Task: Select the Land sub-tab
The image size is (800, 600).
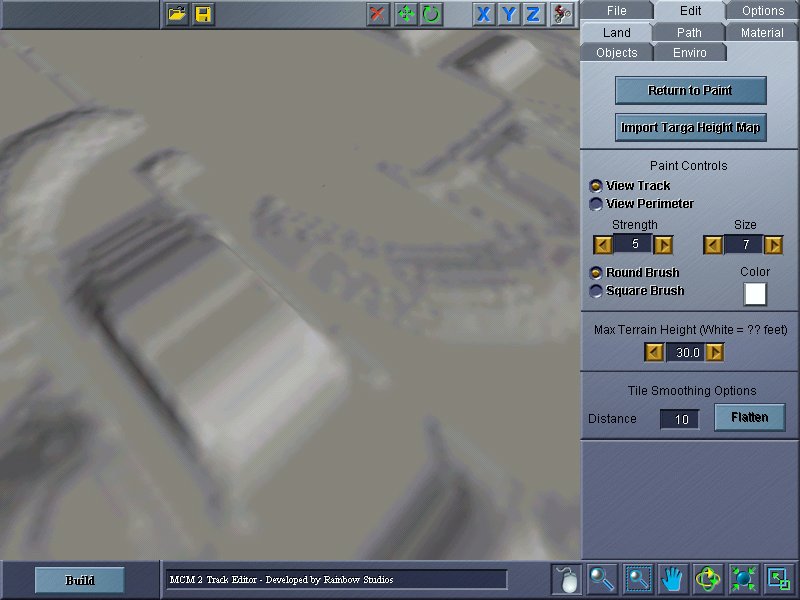Action: click(x=616, y=33)
